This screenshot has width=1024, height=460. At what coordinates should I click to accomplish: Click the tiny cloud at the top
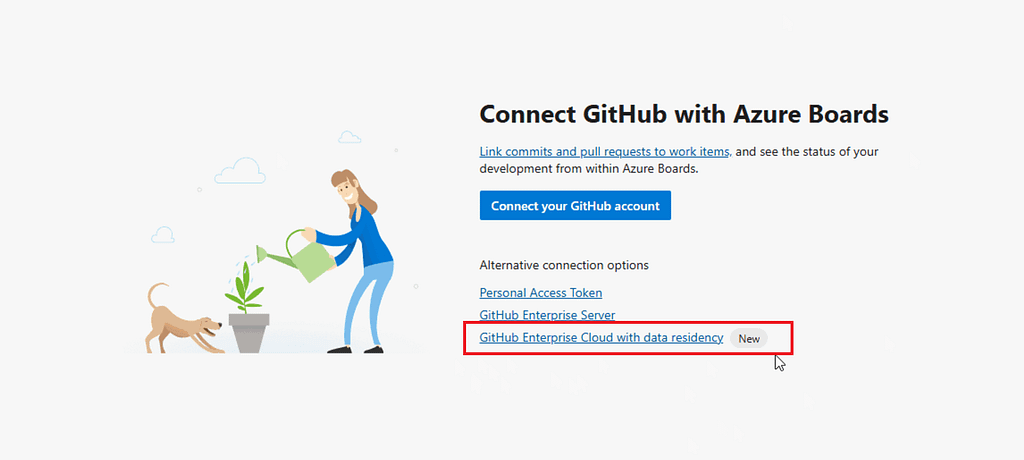349,136
